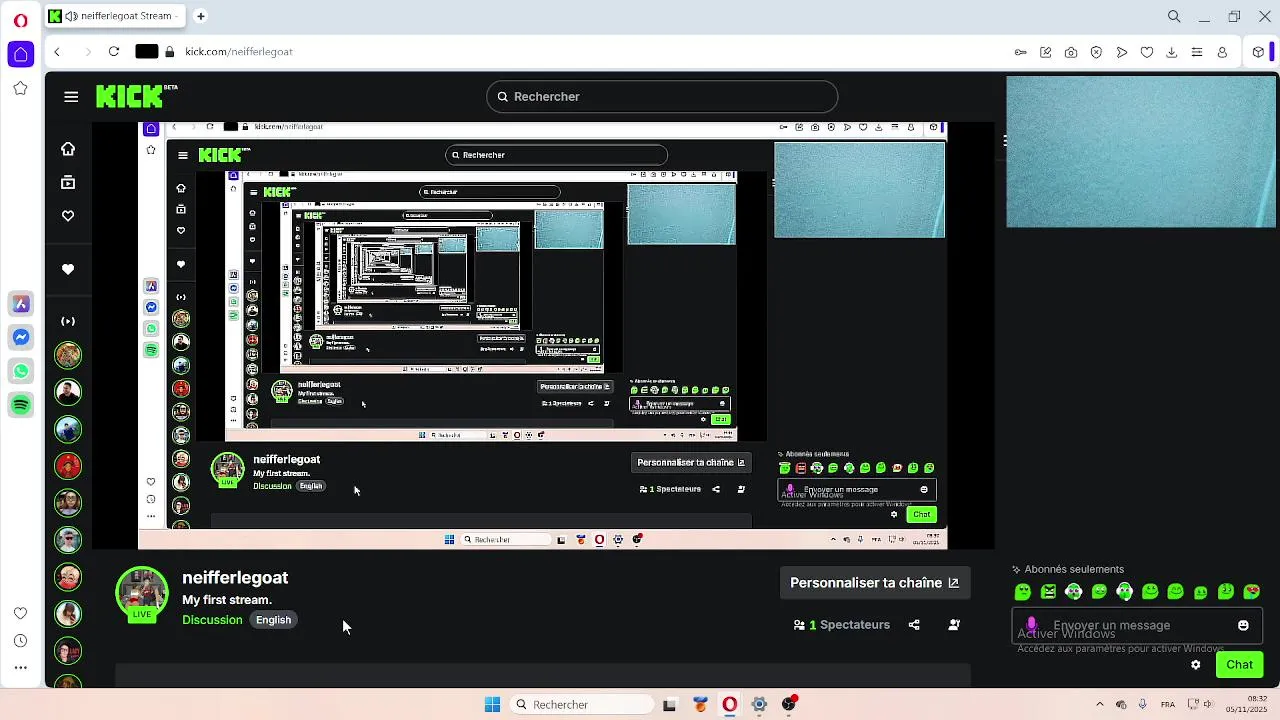Open Settings gear app in taskbar

759,705
